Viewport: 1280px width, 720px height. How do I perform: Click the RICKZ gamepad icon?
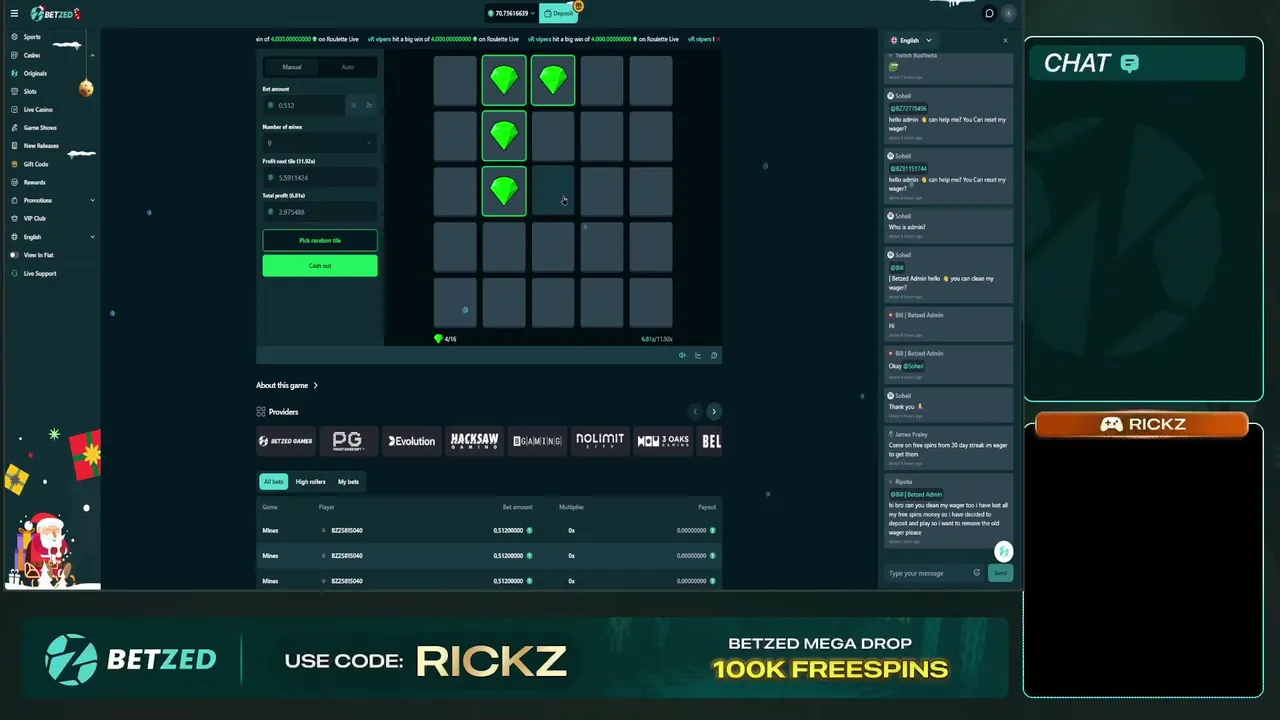click(x=1111, y=425)
